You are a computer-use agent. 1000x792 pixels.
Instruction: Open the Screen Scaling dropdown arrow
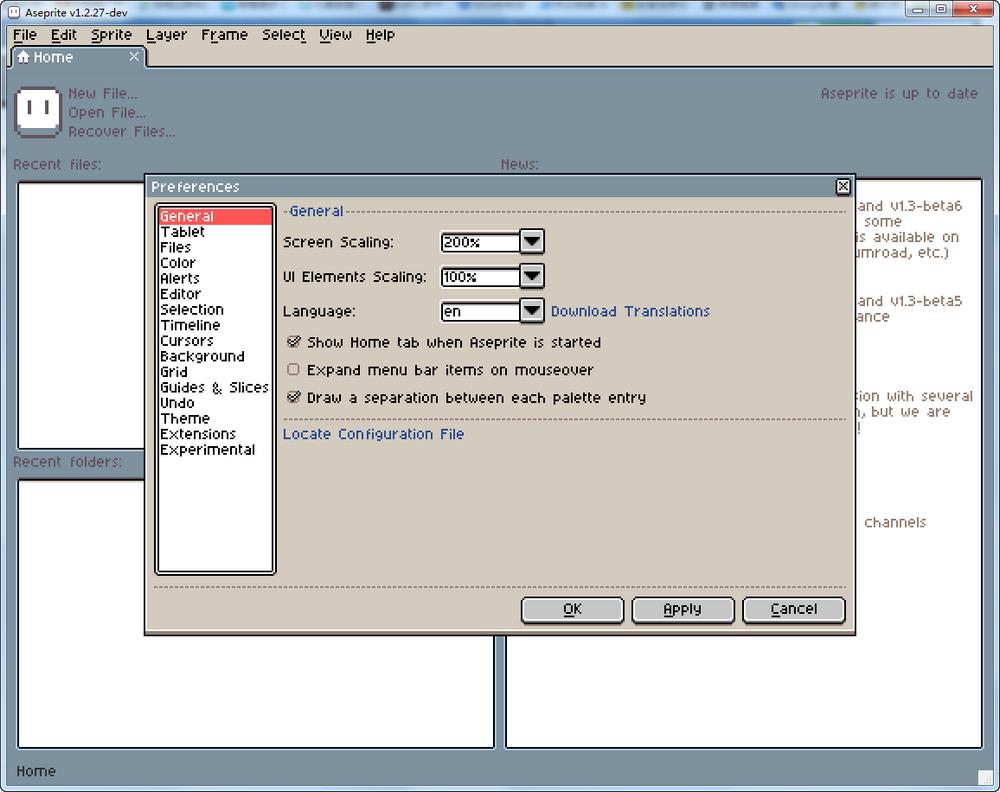pos(532,242)
